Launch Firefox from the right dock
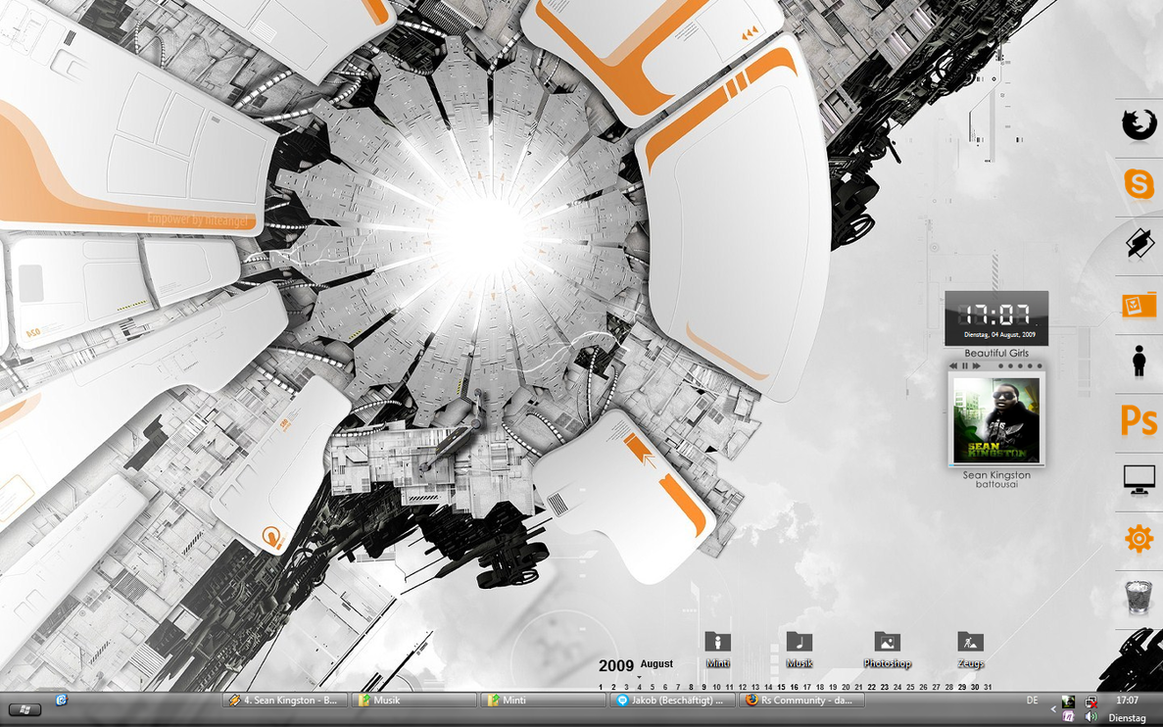This screenshot has width=1163, height=727. pos(1138,126)
